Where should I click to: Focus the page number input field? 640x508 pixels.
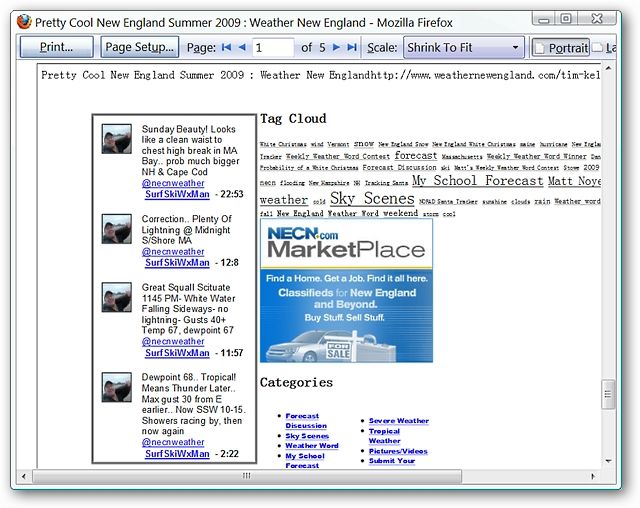273,48
